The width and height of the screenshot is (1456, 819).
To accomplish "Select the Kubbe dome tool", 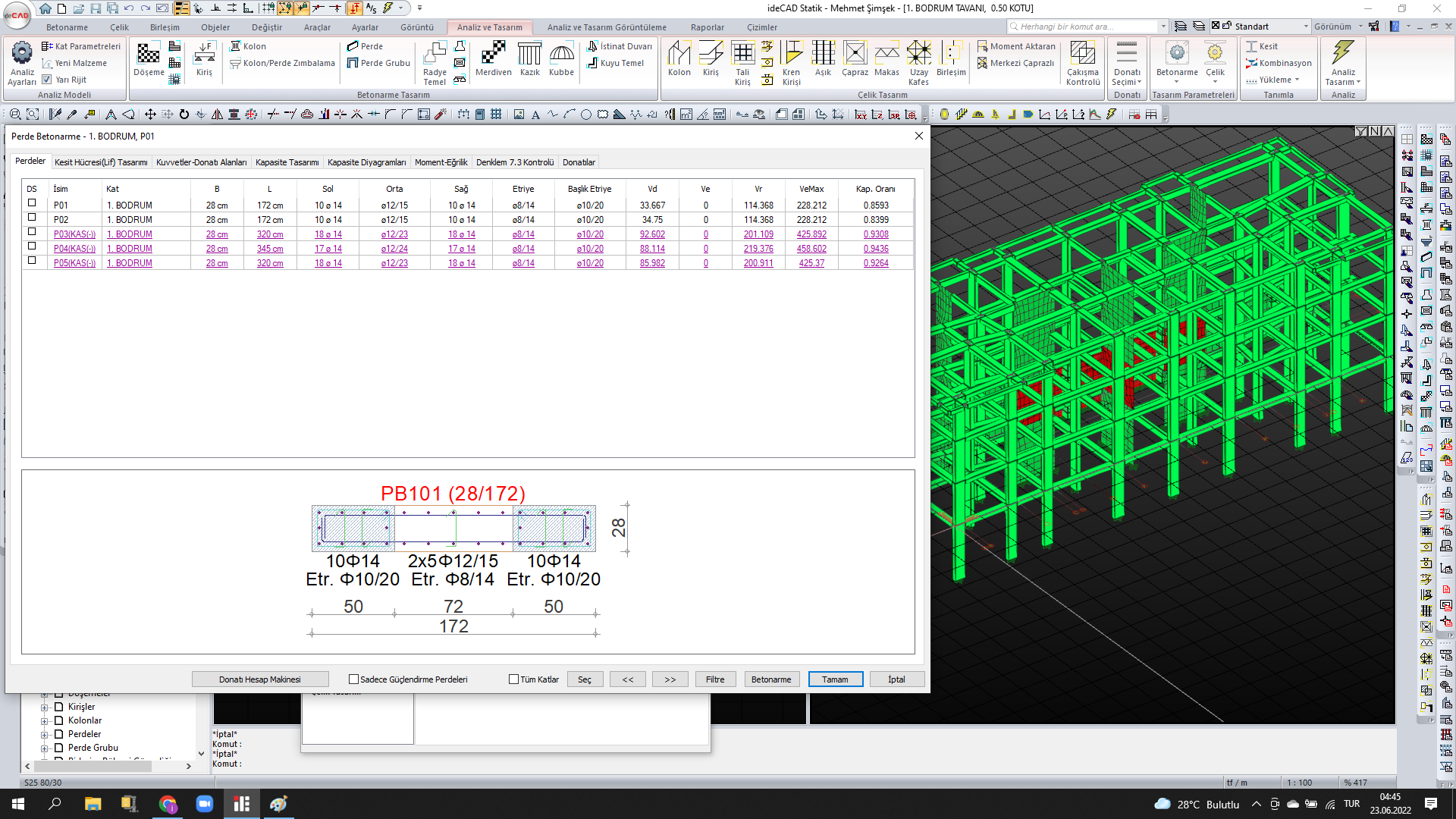I will [x=561, y=60].
